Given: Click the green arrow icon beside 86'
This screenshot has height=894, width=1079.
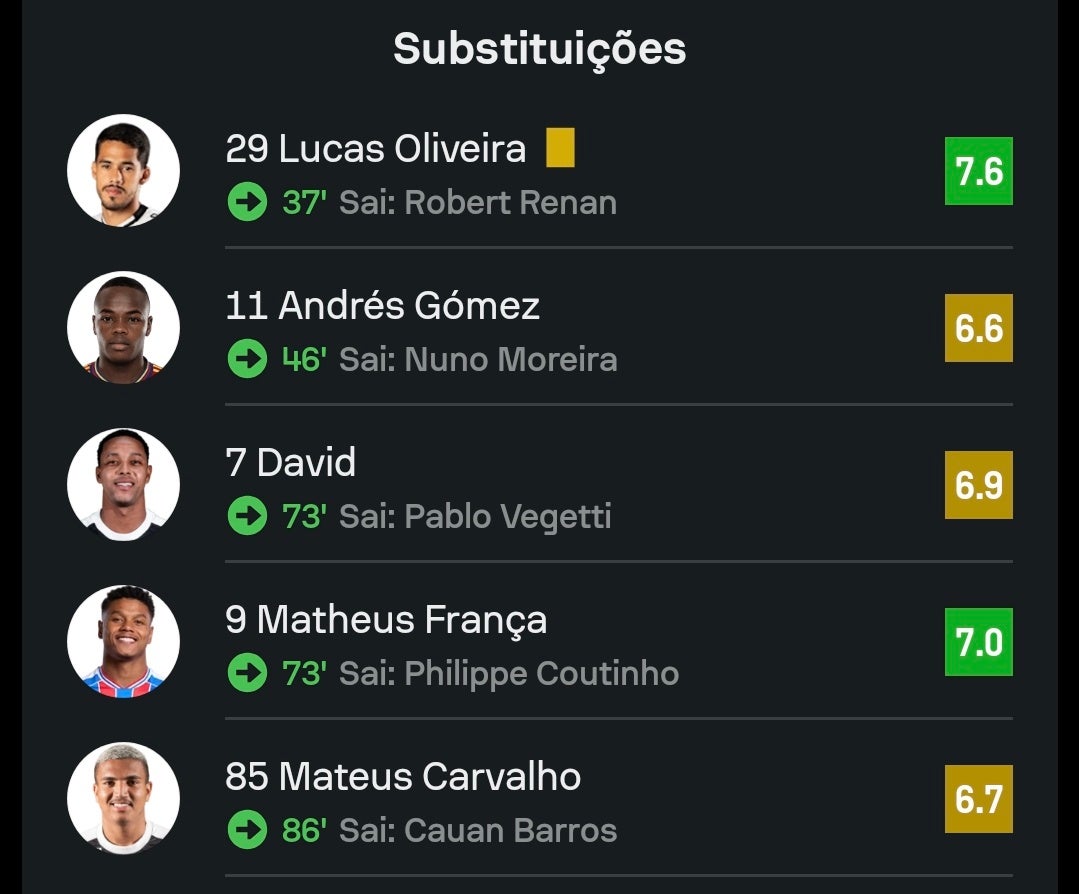Looking at the screenshot, I should (247, 829).
